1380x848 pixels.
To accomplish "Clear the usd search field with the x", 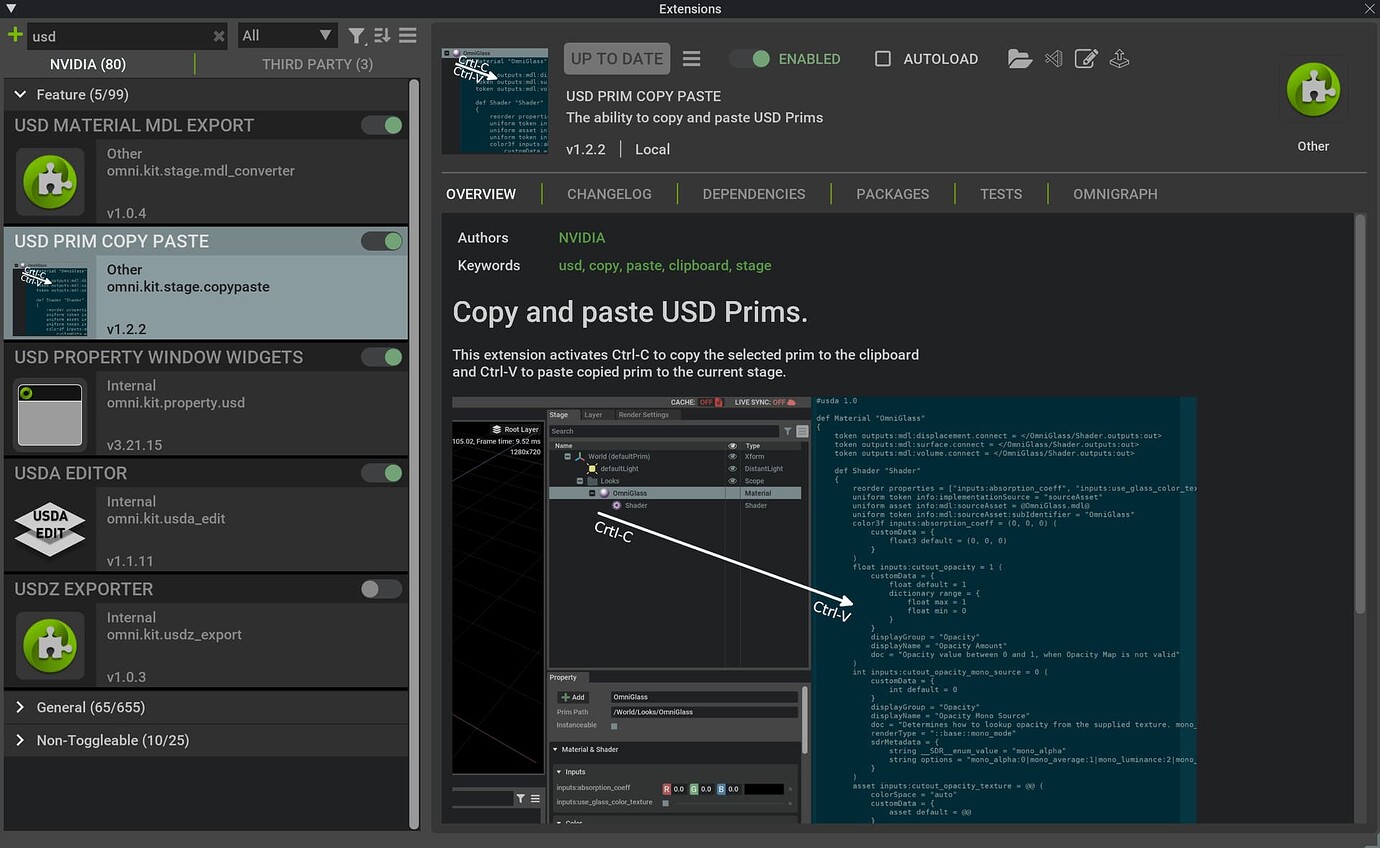I will click(219, 35).
